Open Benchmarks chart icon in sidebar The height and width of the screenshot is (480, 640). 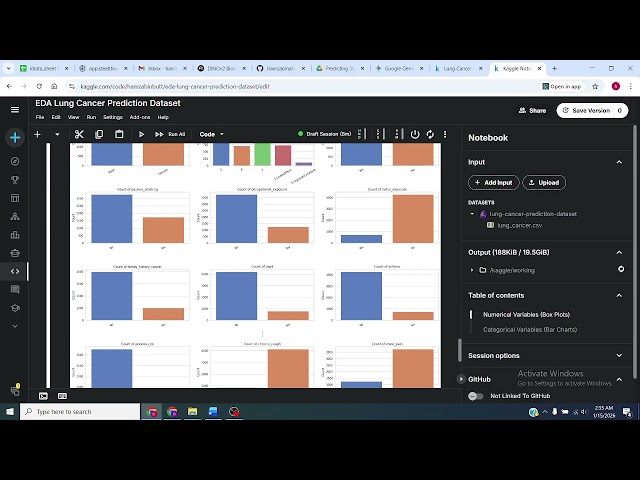point(15,235)
